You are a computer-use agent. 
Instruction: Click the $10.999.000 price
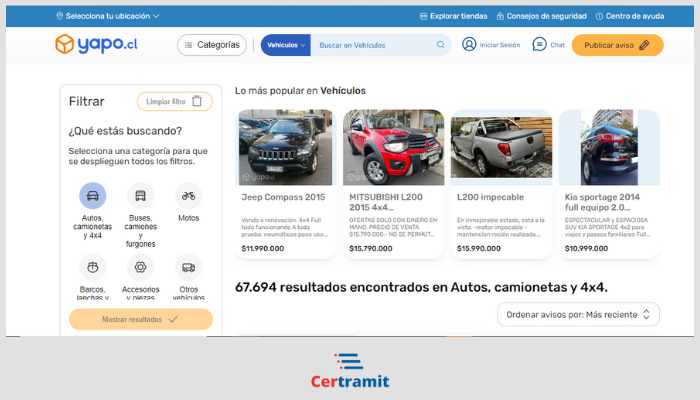tap(586, 248)
